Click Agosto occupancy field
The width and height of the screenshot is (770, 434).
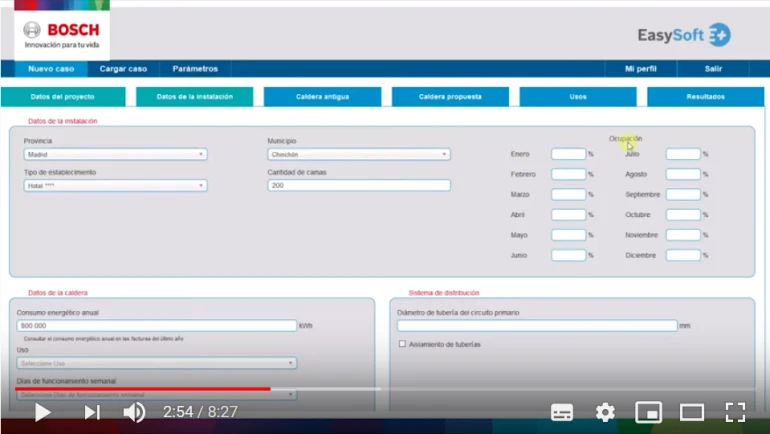pos(683,174)
